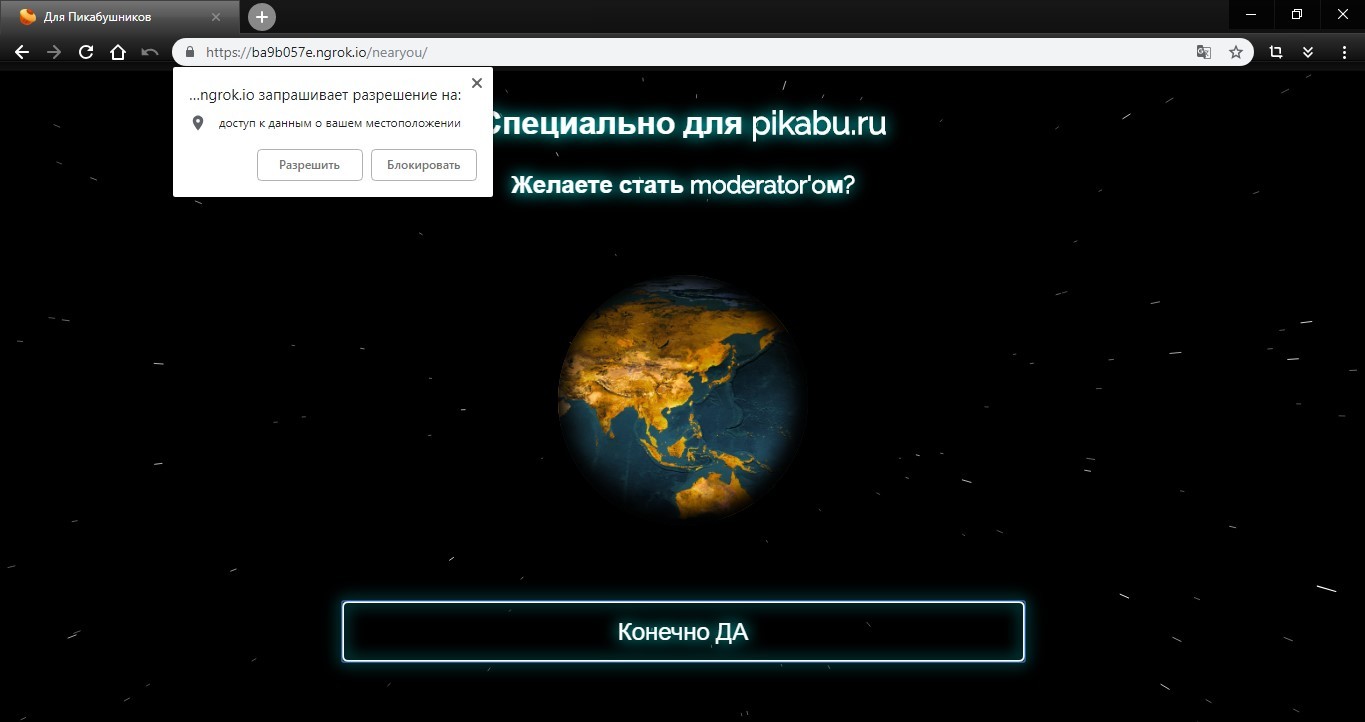
Task: Click the rotating Earth globe image
Action: pos(680,398)
